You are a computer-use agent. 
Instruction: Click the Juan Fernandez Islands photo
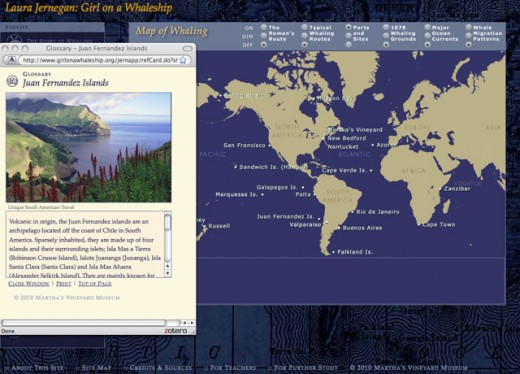click(x=89, y=147)
